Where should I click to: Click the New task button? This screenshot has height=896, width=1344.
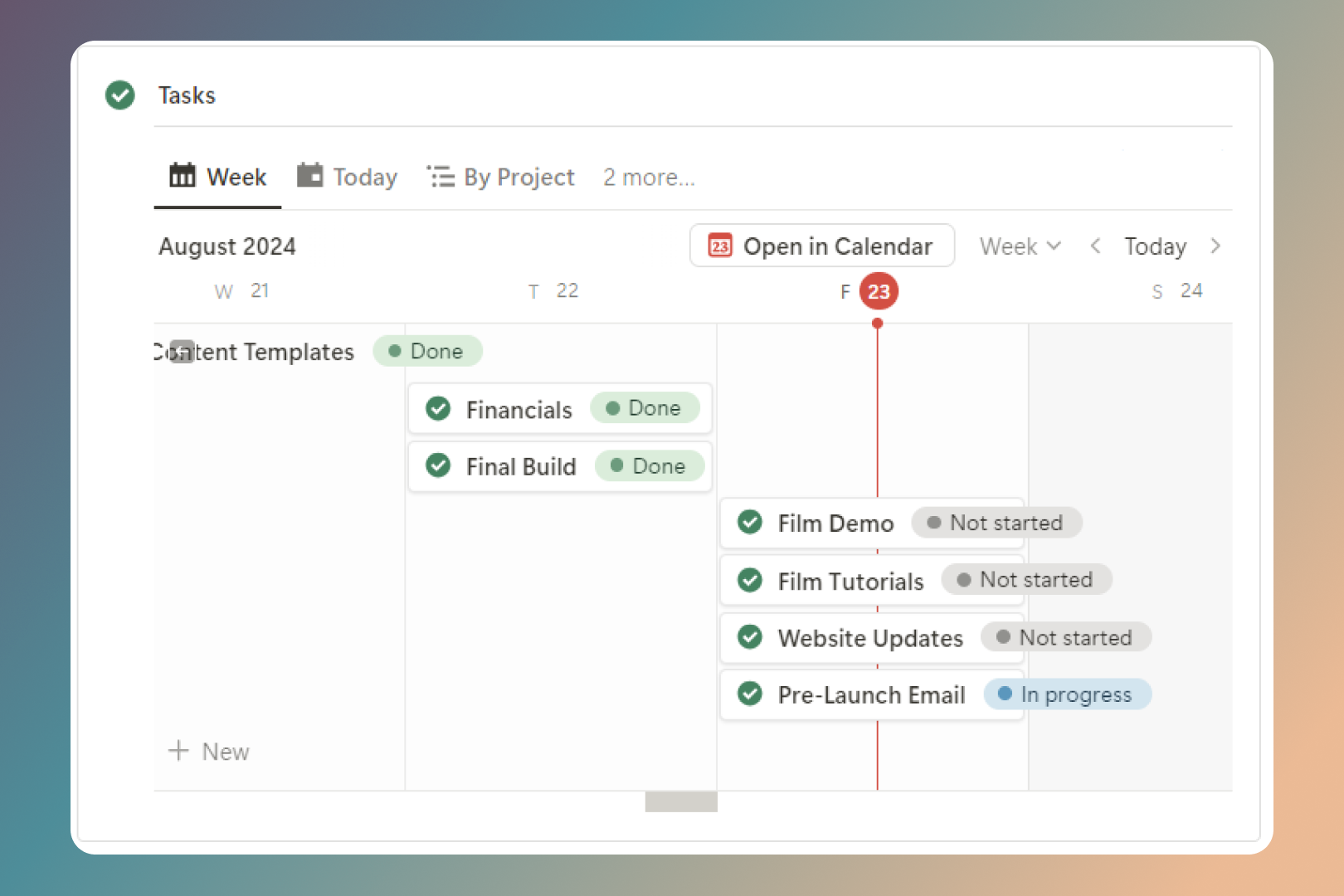[x=209, y=751]
